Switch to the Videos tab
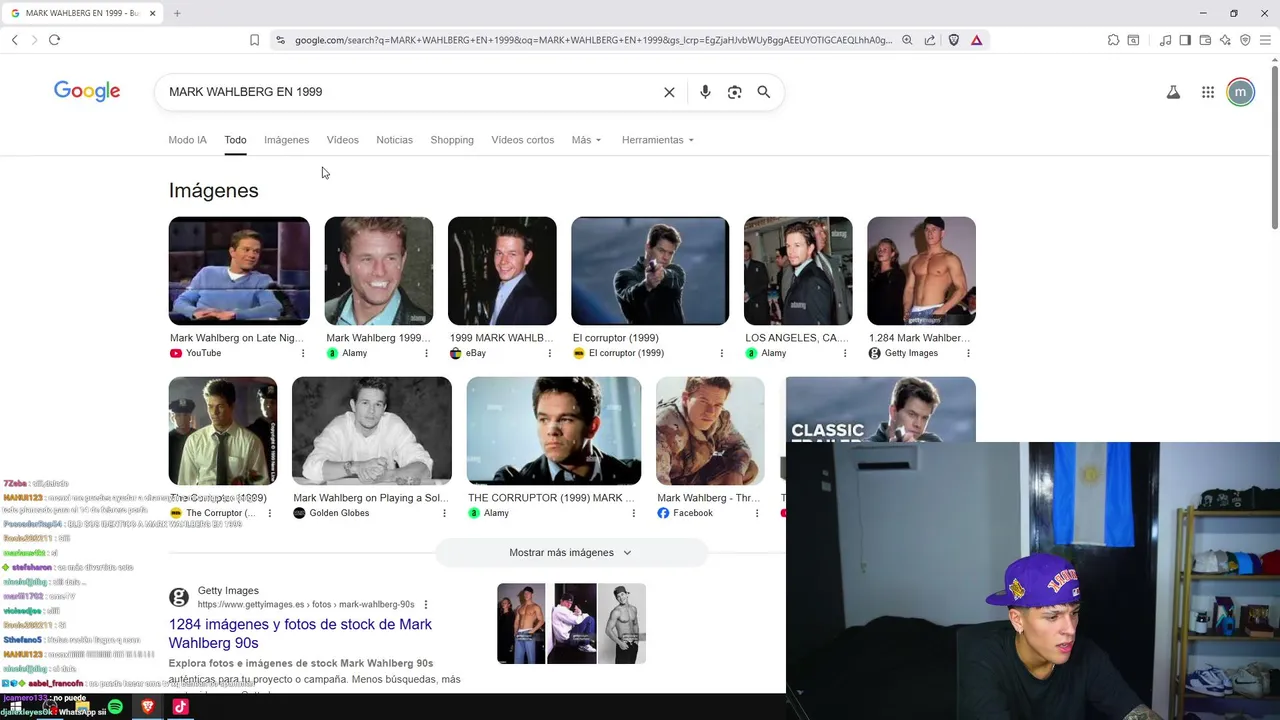 (x=343, y=140)
